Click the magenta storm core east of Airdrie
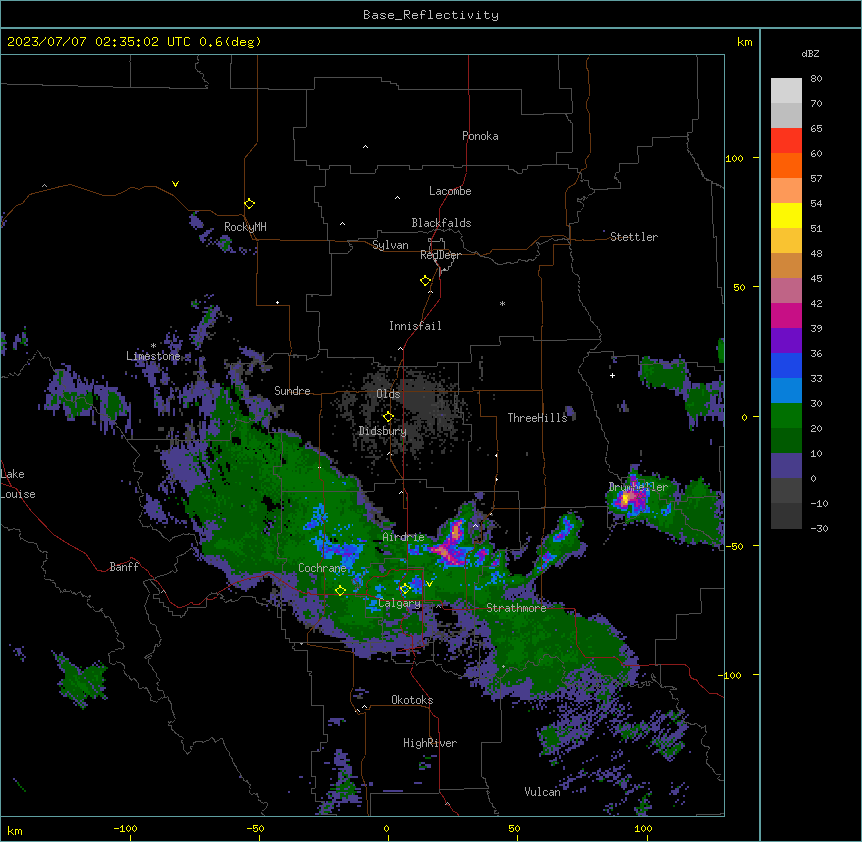The image size is (862, 842). (x=452, y=547)
